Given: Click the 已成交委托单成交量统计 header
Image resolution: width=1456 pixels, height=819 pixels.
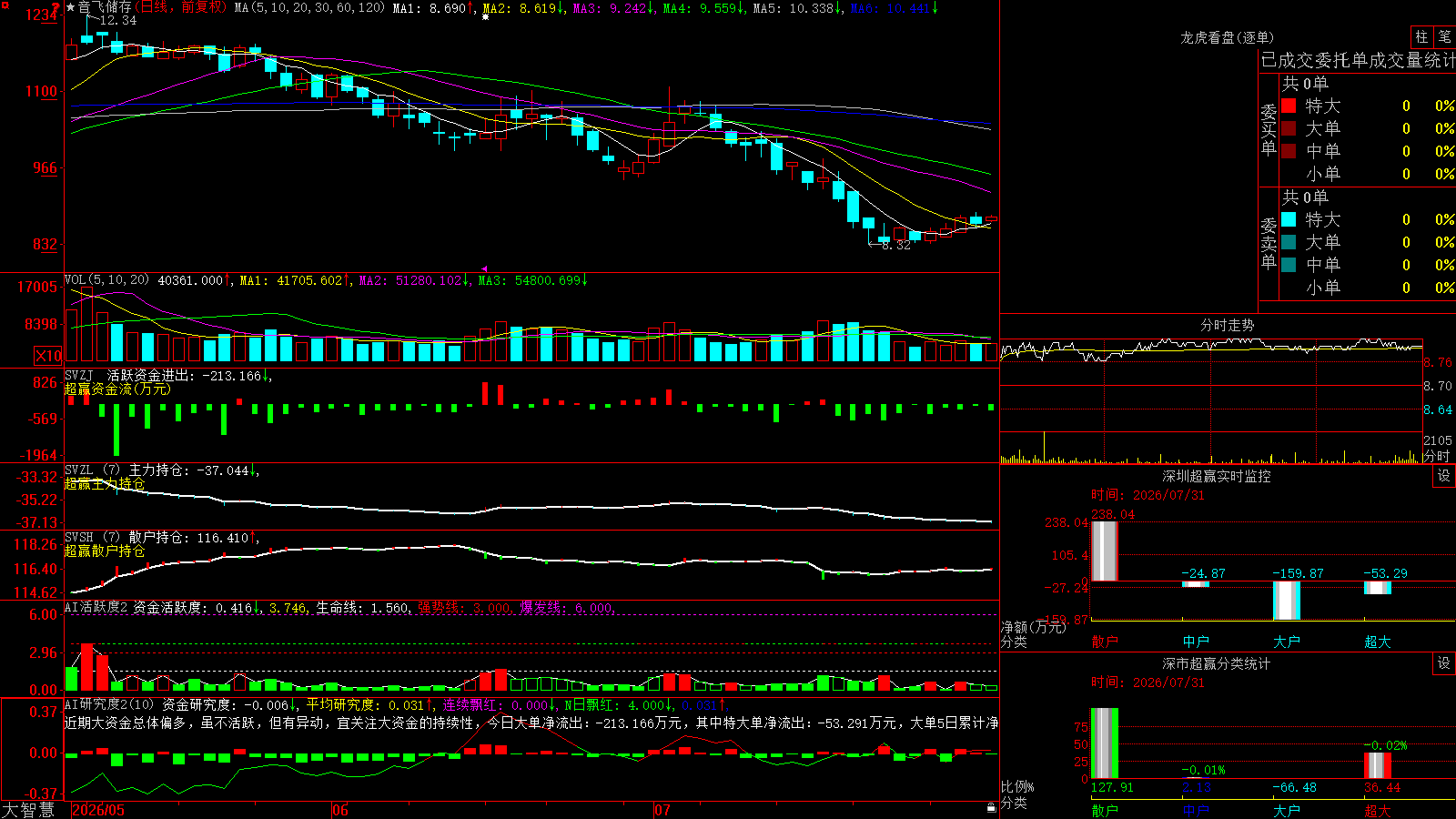Looking at the screenshot, I should point(1358,60).
